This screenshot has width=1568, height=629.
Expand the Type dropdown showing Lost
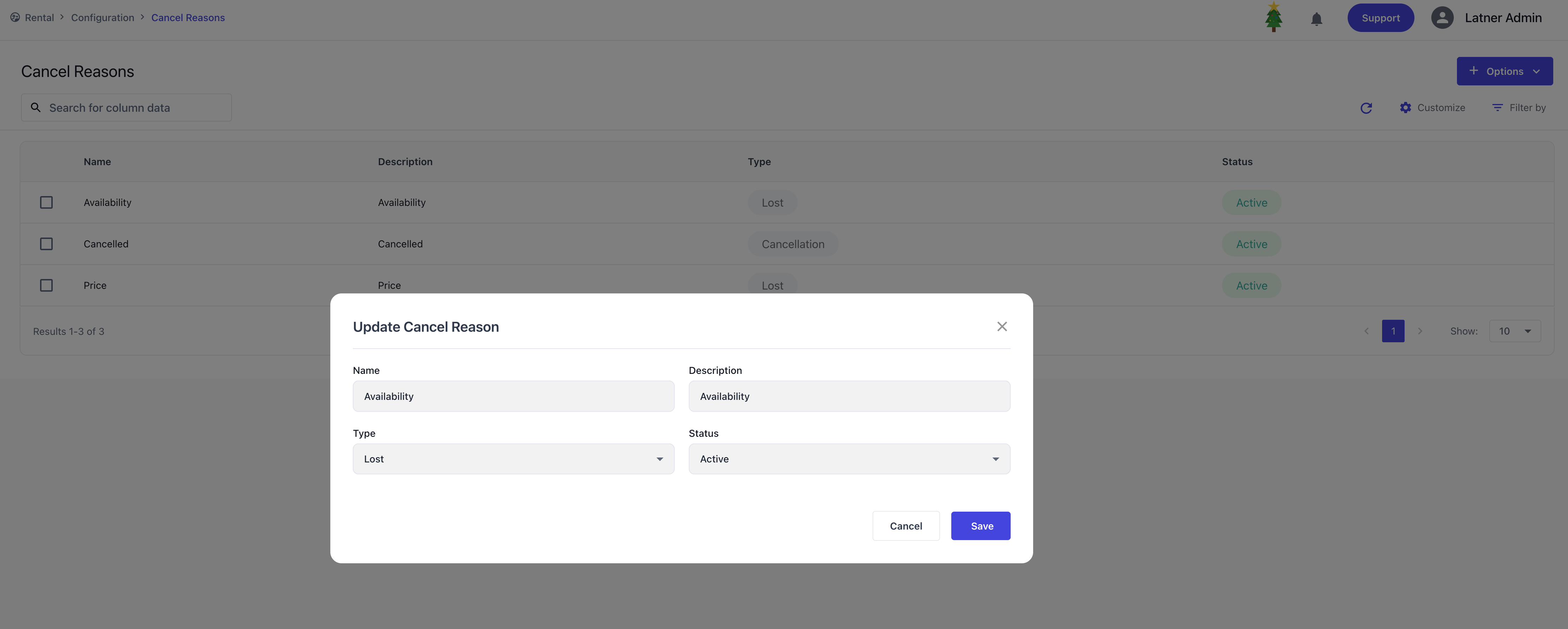pos(513,459)
